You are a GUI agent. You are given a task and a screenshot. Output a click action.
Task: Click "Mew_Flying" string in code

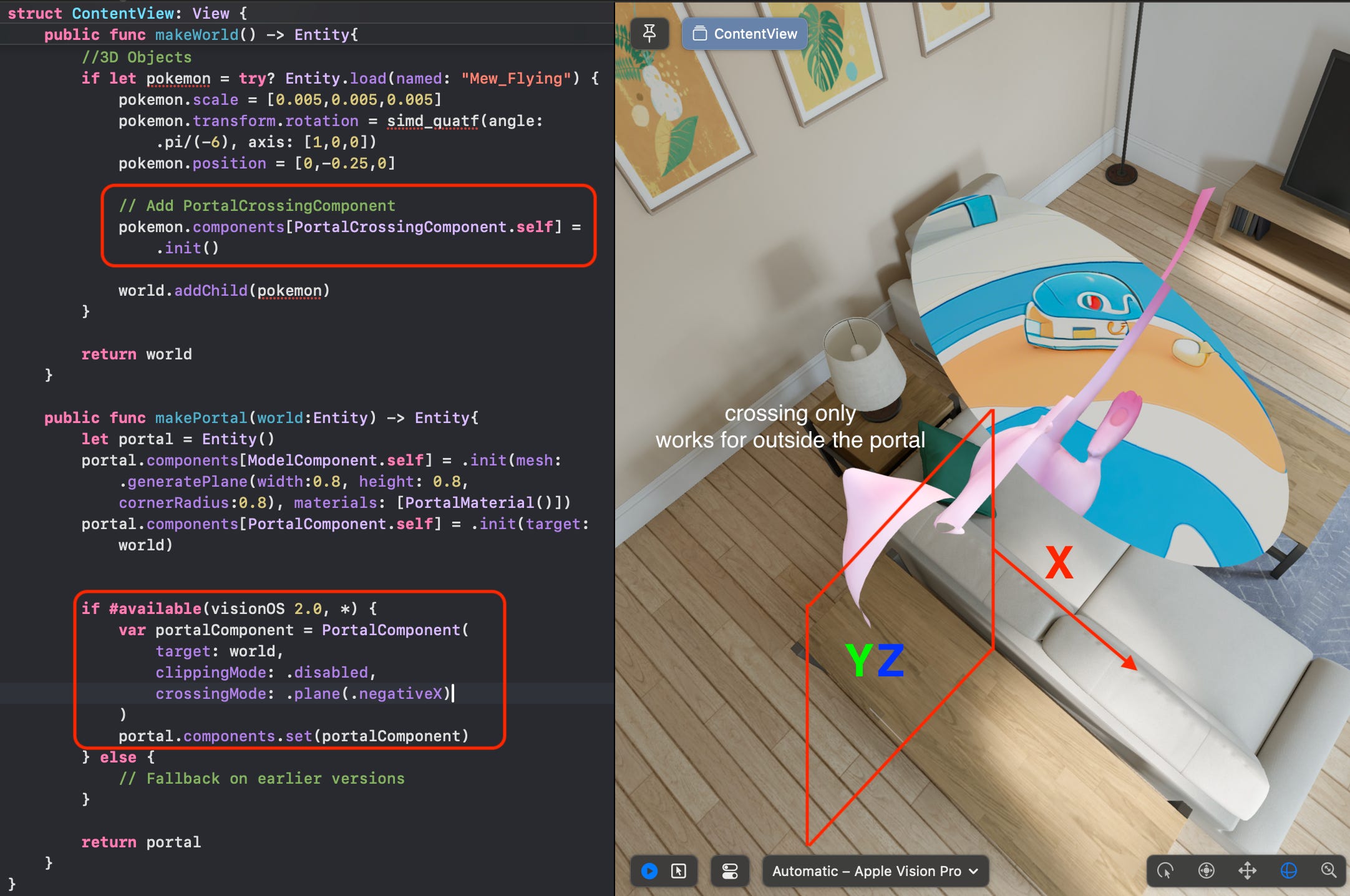[x=516, y=79]
